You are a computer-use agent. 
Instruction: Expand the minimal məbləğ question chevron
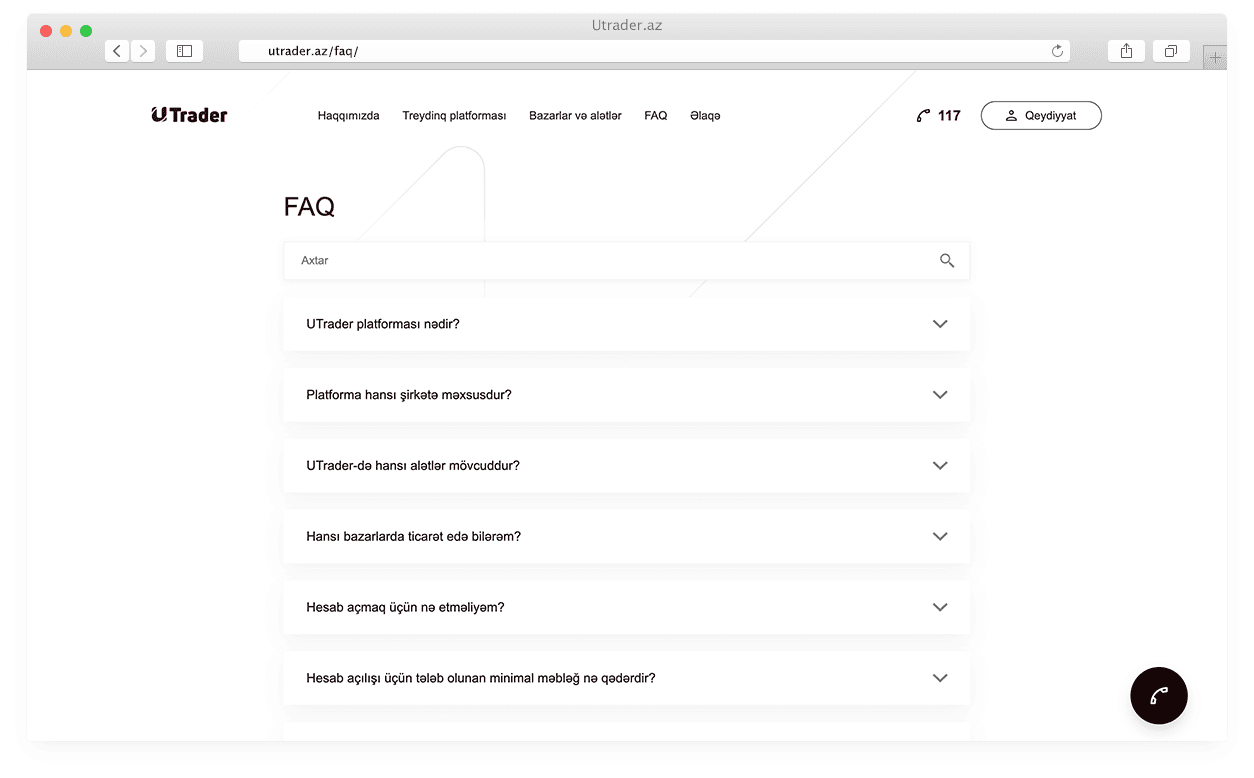coord(939,678)
